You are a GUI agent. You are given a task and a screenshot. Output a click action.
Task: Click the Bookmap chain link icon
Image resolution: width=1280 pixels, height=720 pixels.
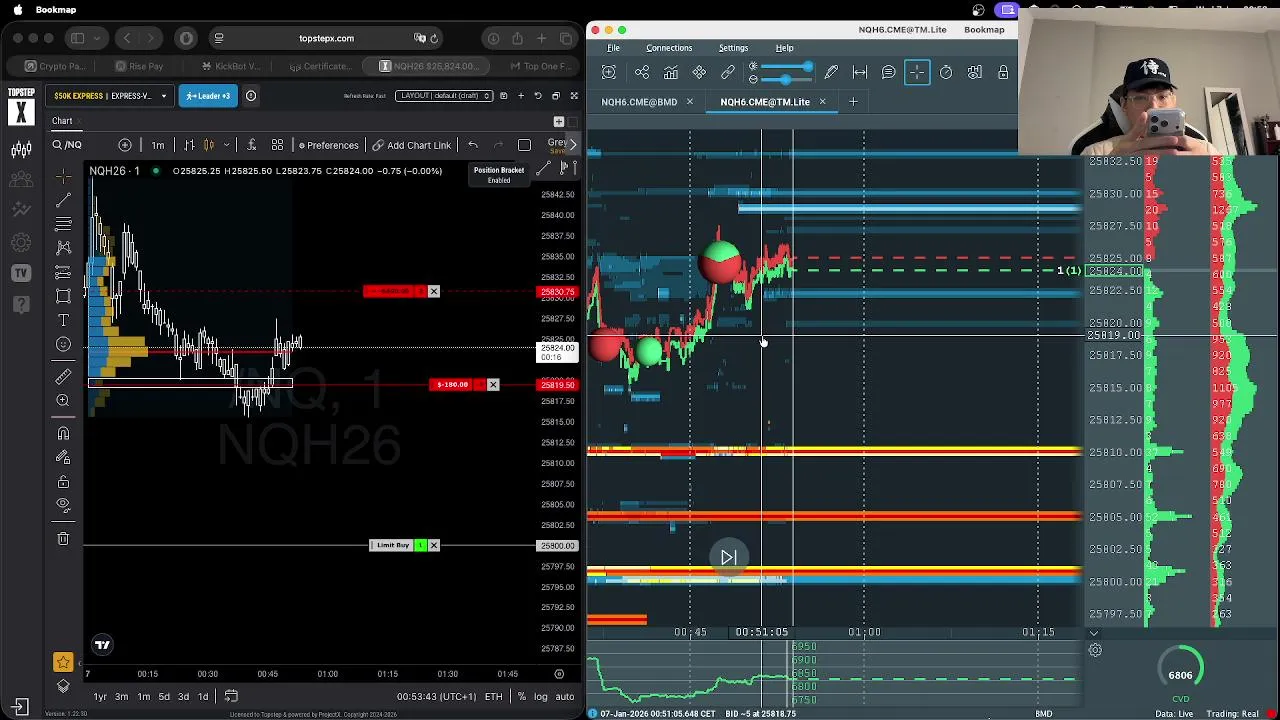728,72
